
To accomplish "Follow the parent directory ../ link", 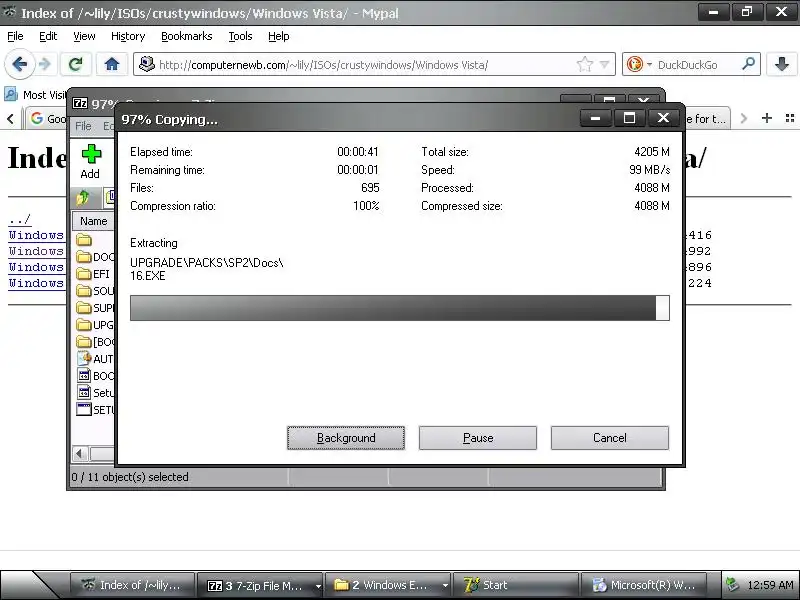I will point(19,219).
